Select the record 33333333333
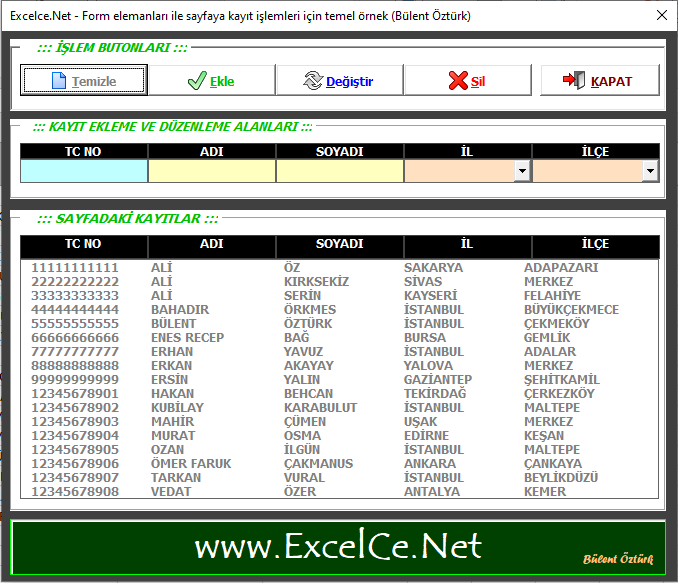678x583 pixels. tap(339, 296)
